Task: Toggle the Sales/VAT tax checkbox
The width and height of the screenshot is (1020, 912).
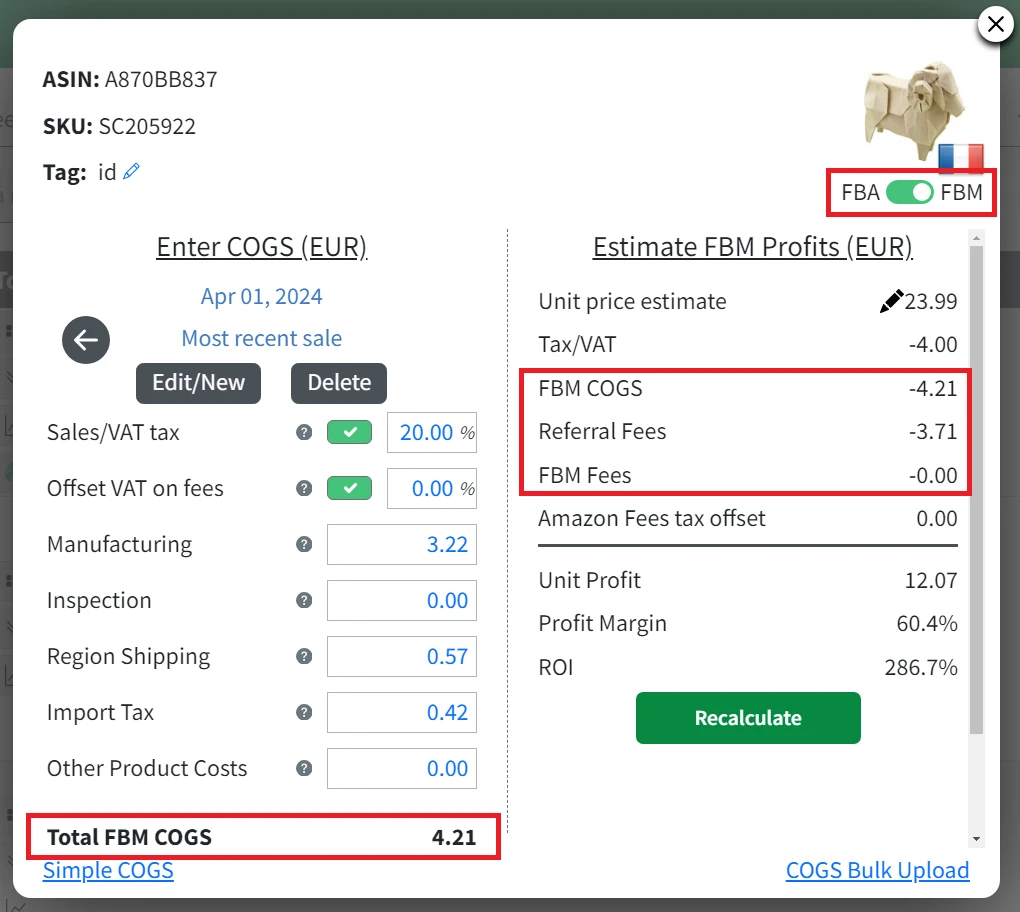Action: pyautogui.click(x=349, y=433)
